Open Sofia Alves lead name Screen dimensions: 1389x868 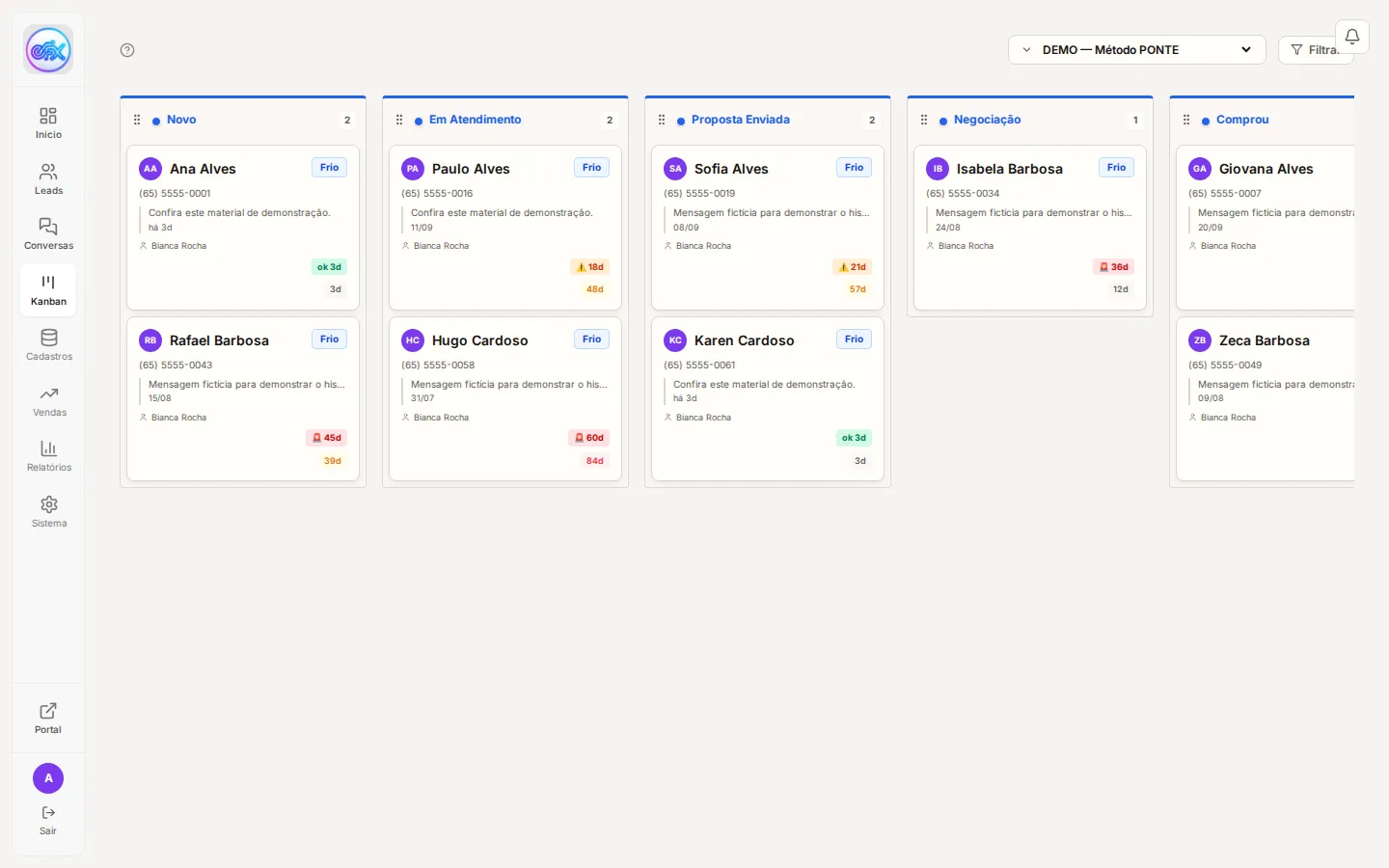pyautogui.click(x=731, y=169)
